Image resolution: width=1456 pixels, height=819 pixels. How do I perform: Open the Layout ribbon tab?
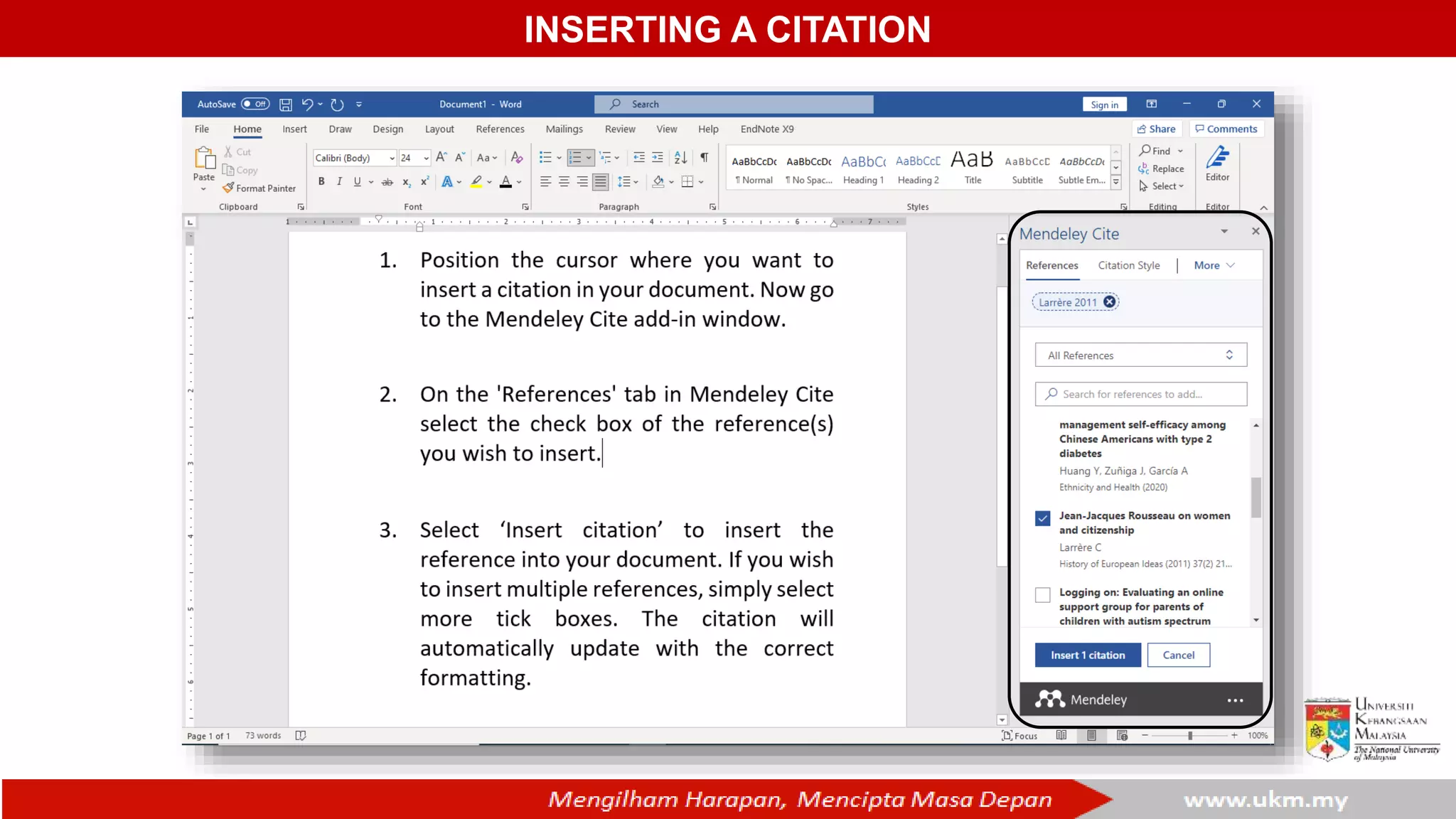click(x=439, y=129)
